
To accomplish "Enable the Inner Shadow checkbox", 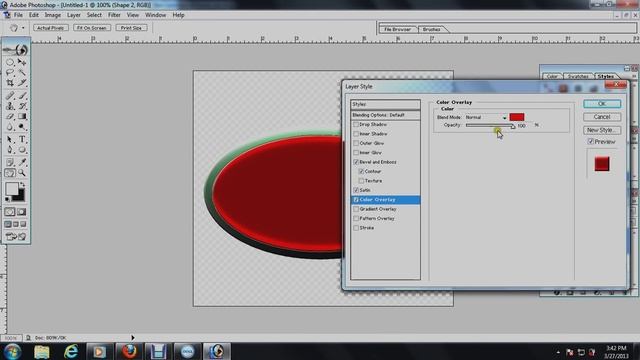I will click(x=356, y=134).
